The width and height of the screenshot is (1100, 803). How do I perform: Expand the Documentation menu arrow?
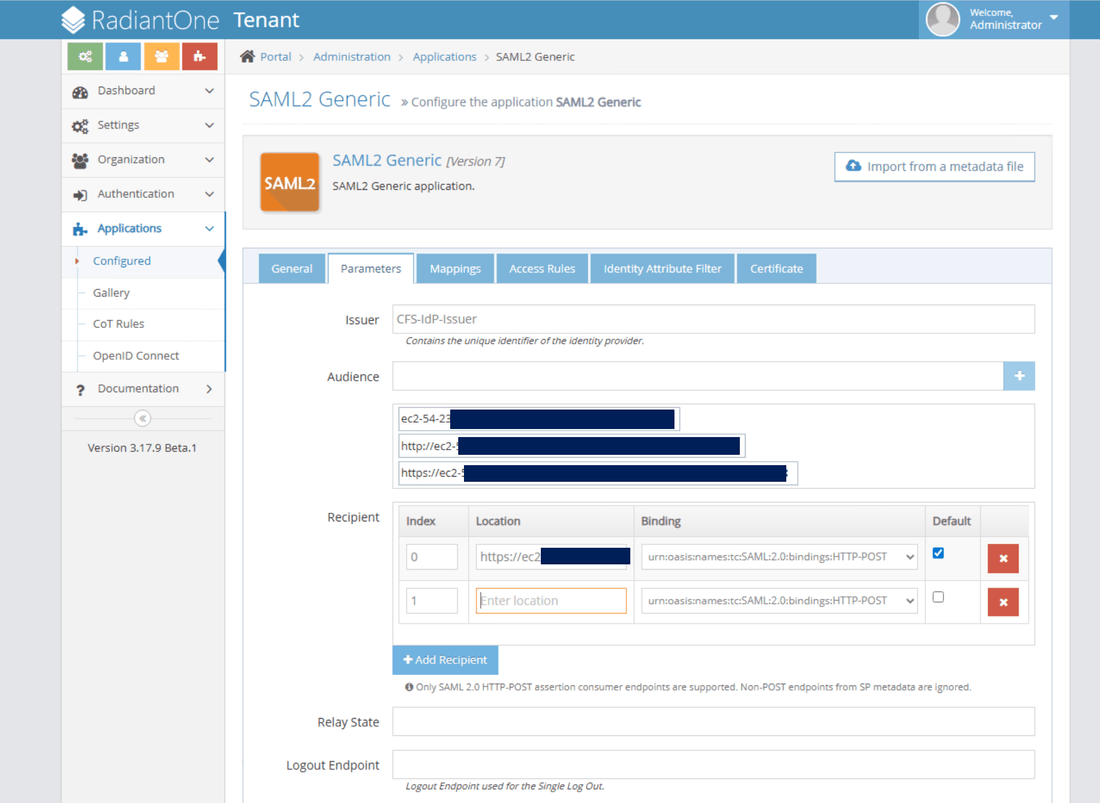[x=209, y=389]
